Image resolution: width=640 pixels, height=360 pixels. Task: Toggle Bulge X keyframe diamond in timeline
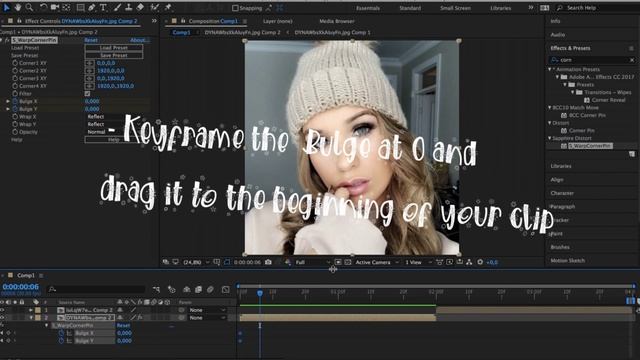(x=8, y=333)
